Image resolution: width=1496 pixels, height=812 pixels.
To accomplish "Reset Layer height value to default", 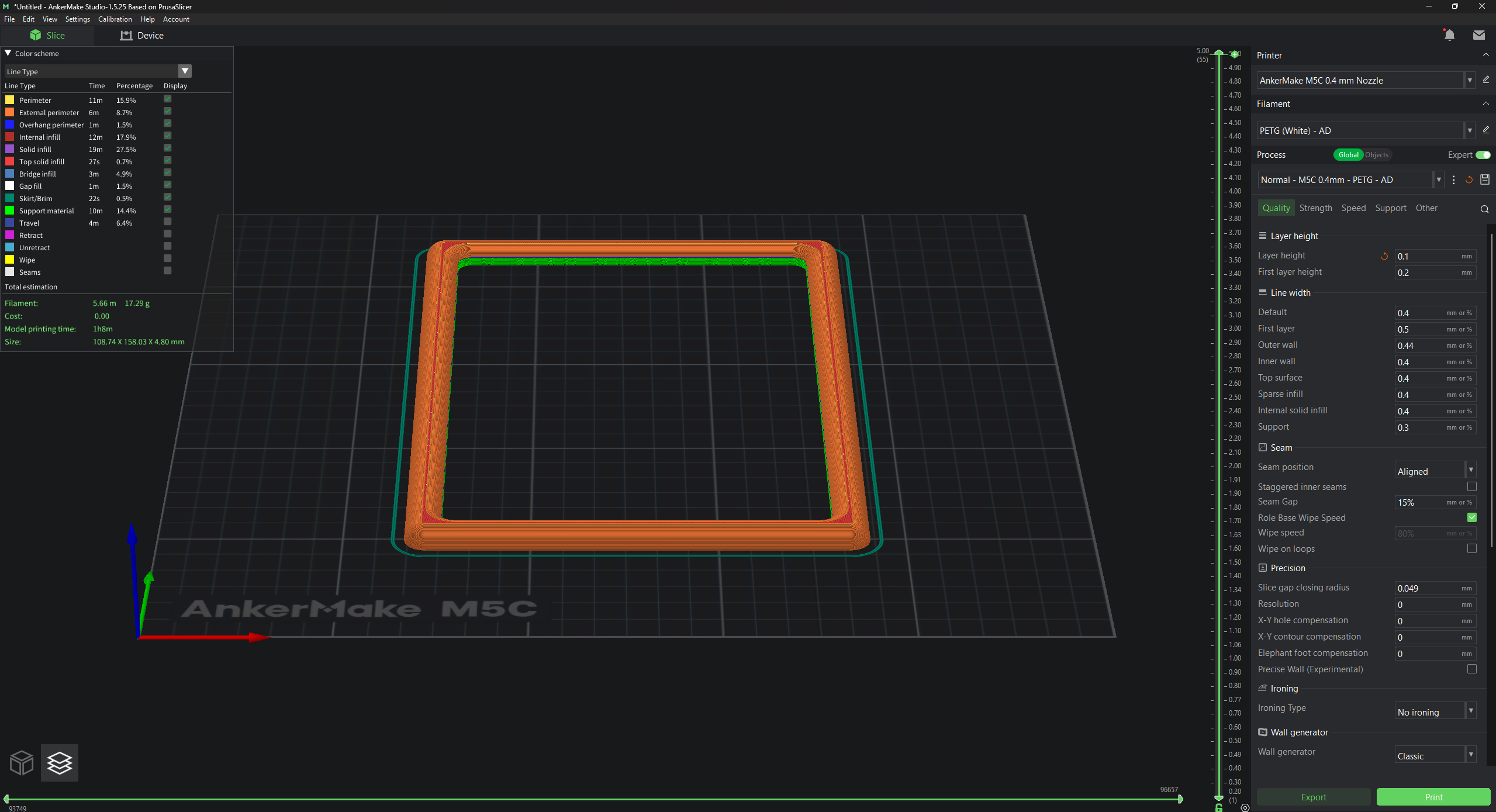I will point(1384,256).
